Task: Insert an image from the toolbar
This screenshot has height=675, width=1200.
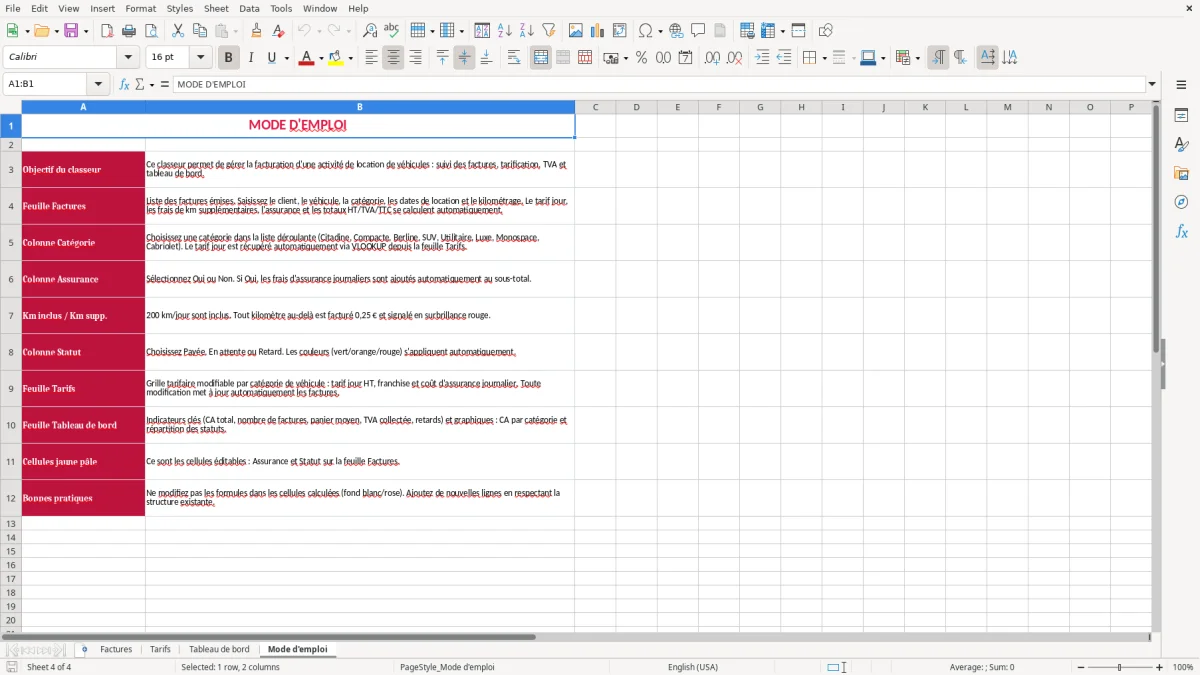Action: (576, 31)
